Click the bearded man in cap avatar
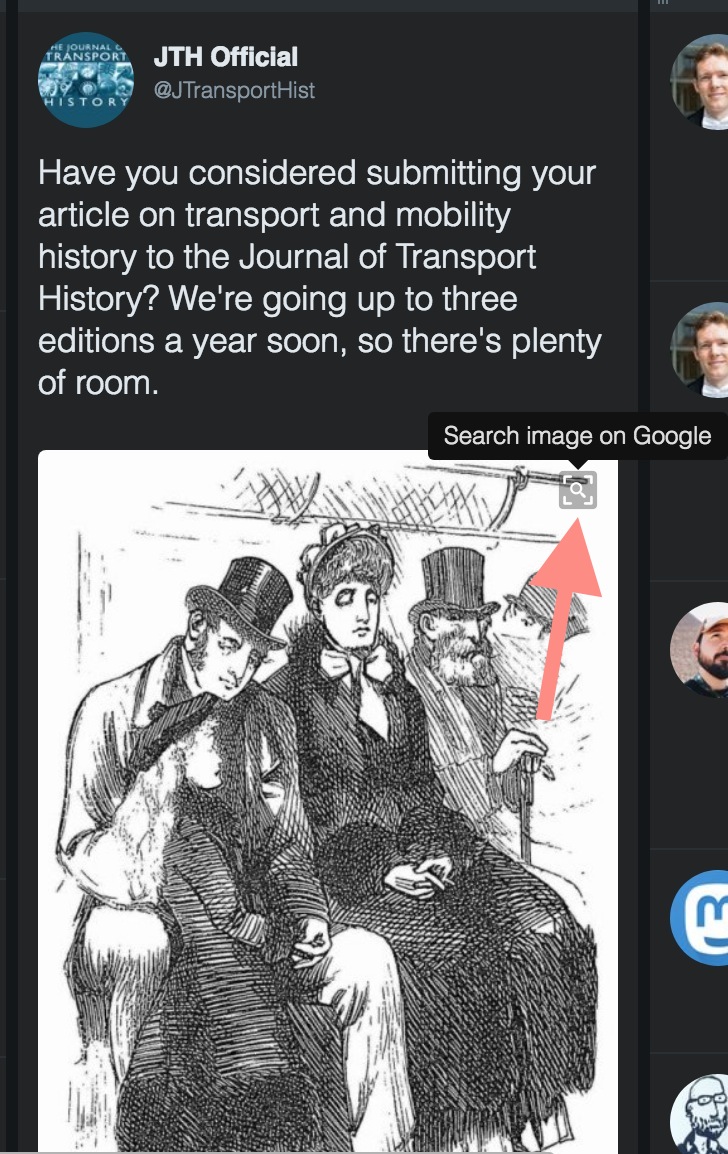 tap(699, 650)
